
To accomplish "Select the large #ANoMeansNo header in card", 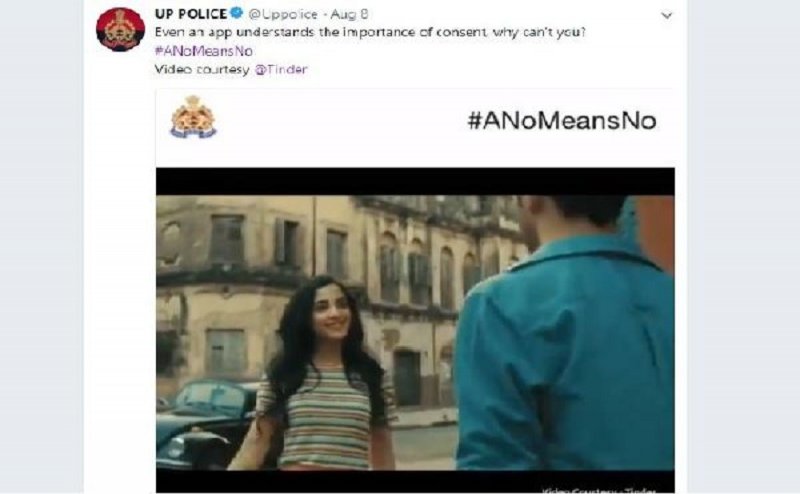I will 562,121.
